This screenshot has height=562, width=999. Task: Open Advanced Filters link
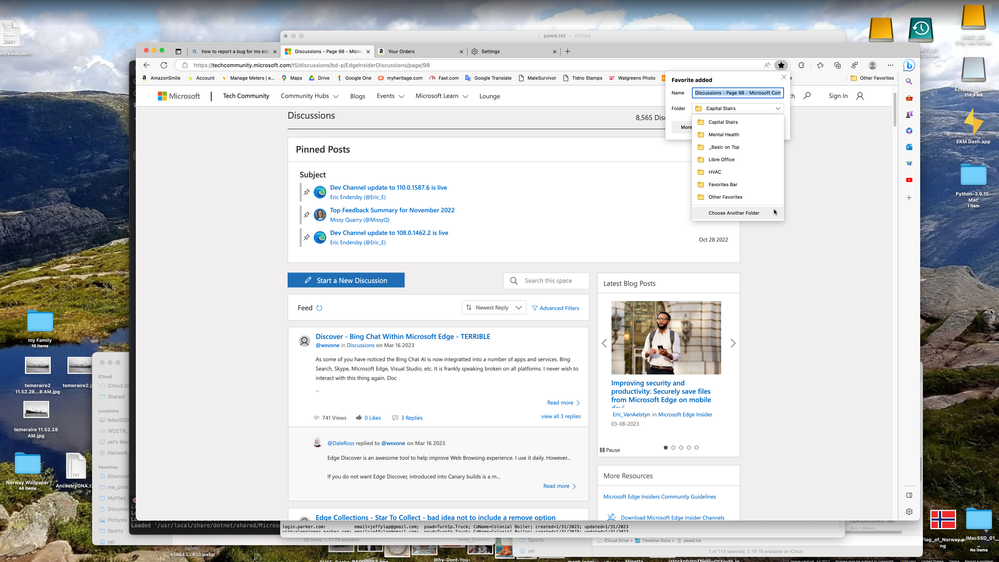click(x=556, y=308)
